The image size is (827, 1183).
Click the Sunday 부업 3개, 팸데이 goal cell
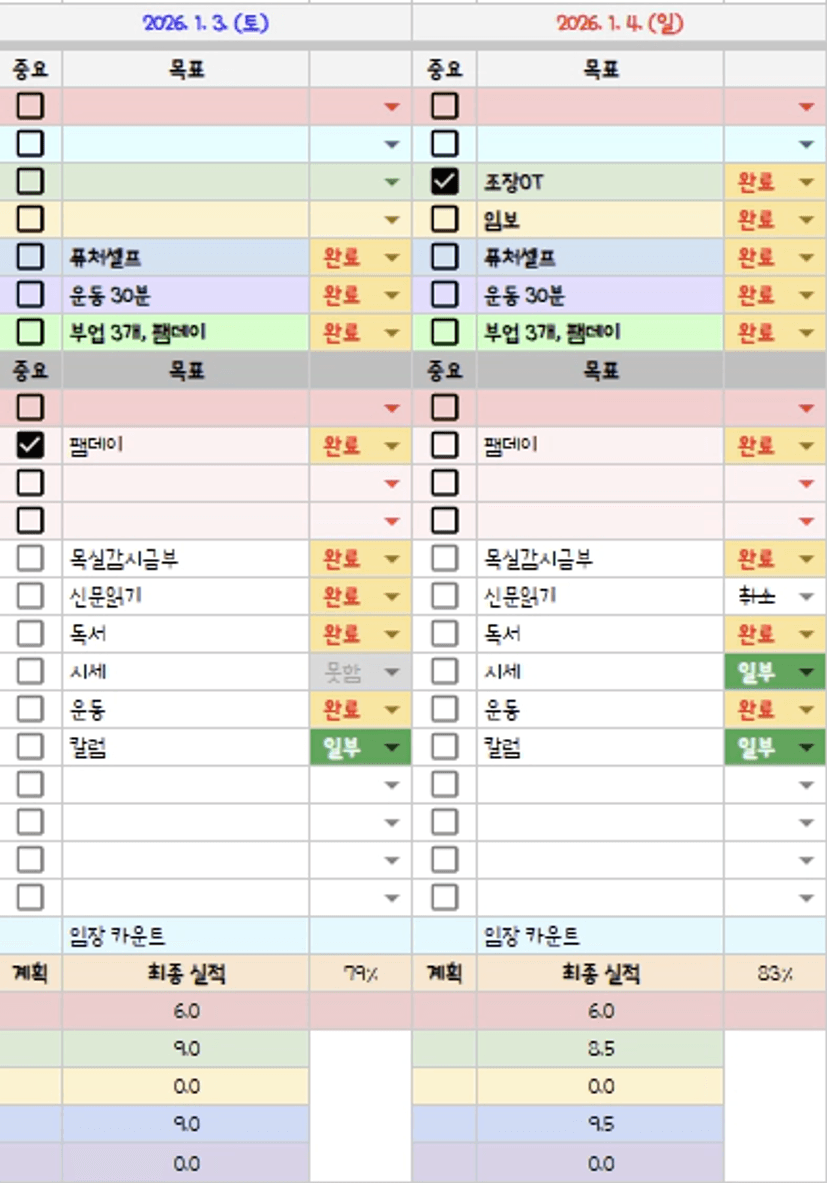pos(600,332)
